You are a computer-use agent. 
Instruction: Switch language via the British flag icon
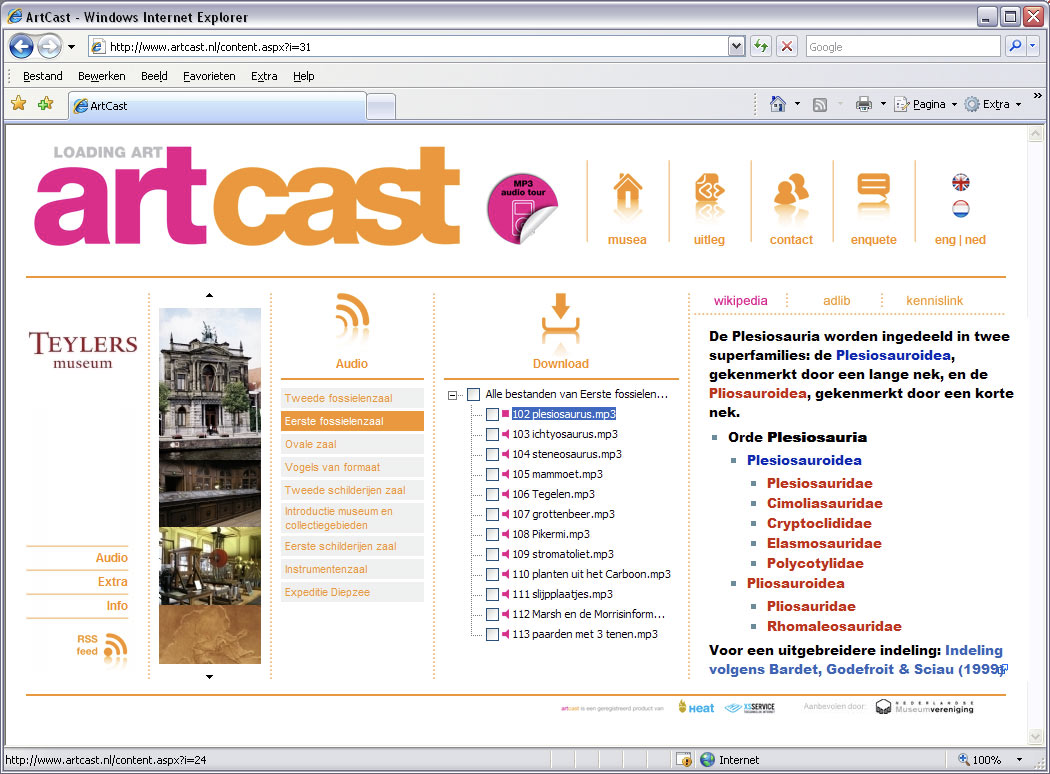[960, 182]
